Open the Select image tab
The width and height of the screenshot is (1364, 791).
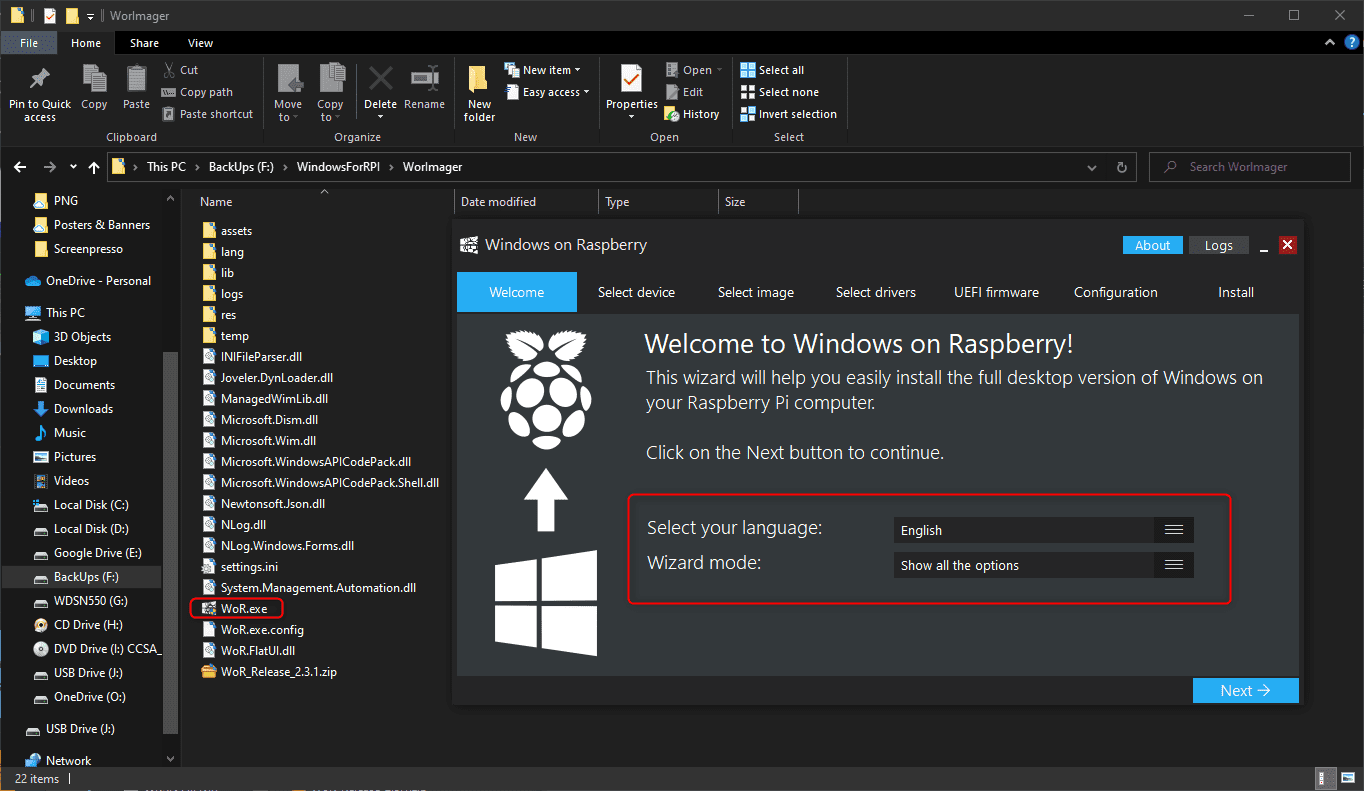(756, 292)
